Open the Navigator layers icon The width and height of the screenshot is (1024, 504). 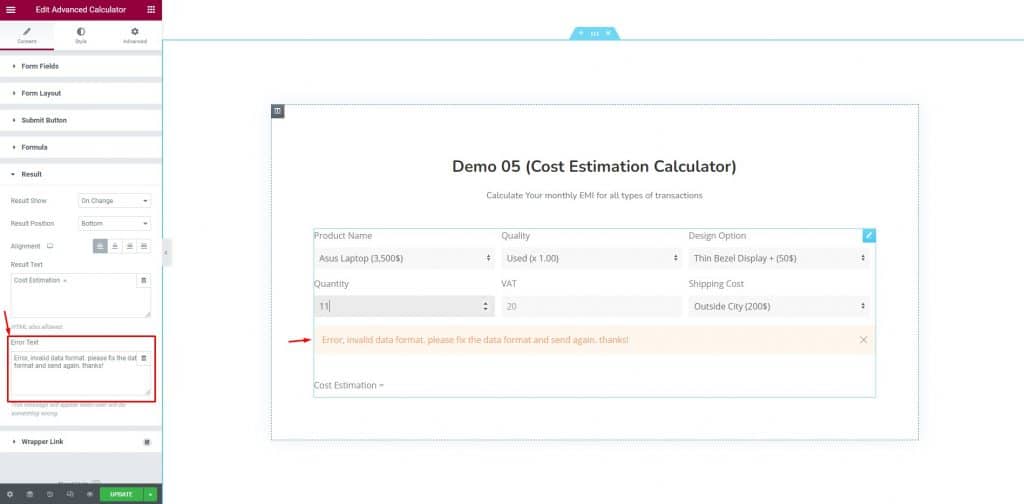click(x=29, y=494)
